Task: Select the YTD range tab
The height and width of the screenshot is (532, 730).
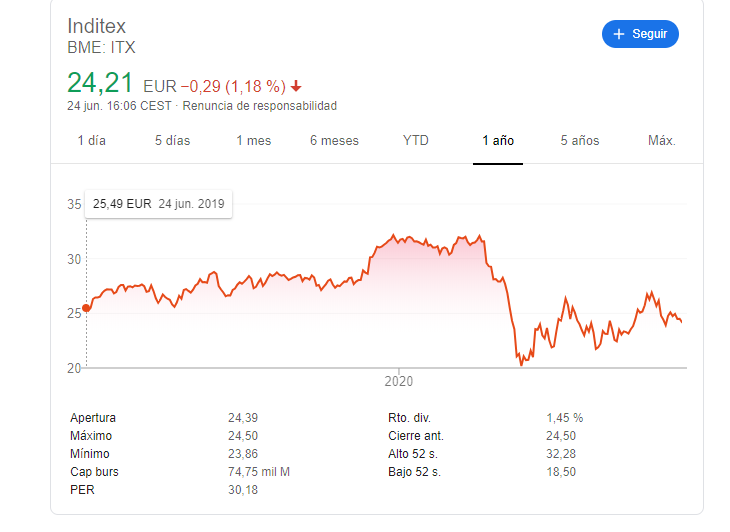Action: (x=416, y=141)
